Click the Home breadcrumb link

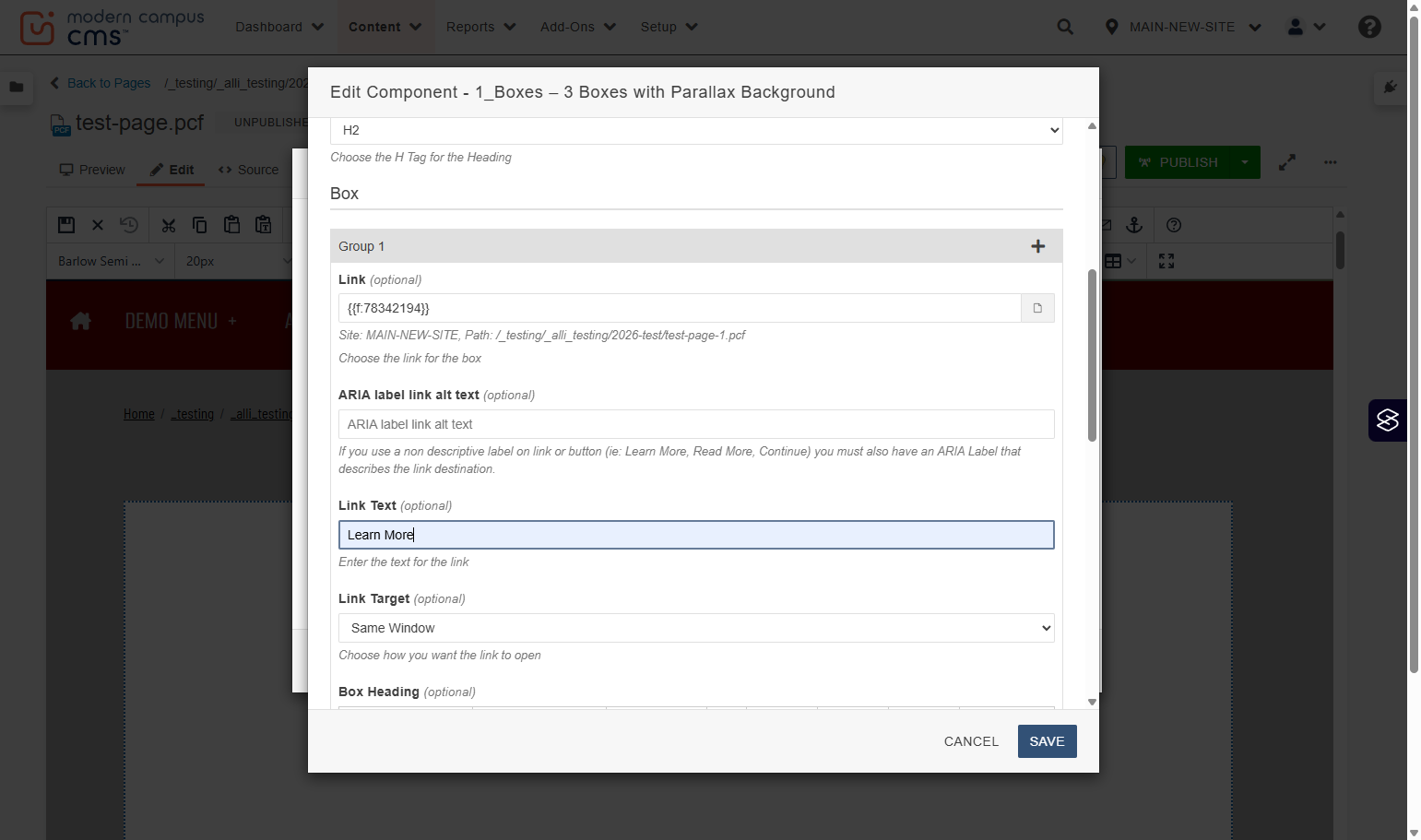pyautogui.click(x=139, y=414)
